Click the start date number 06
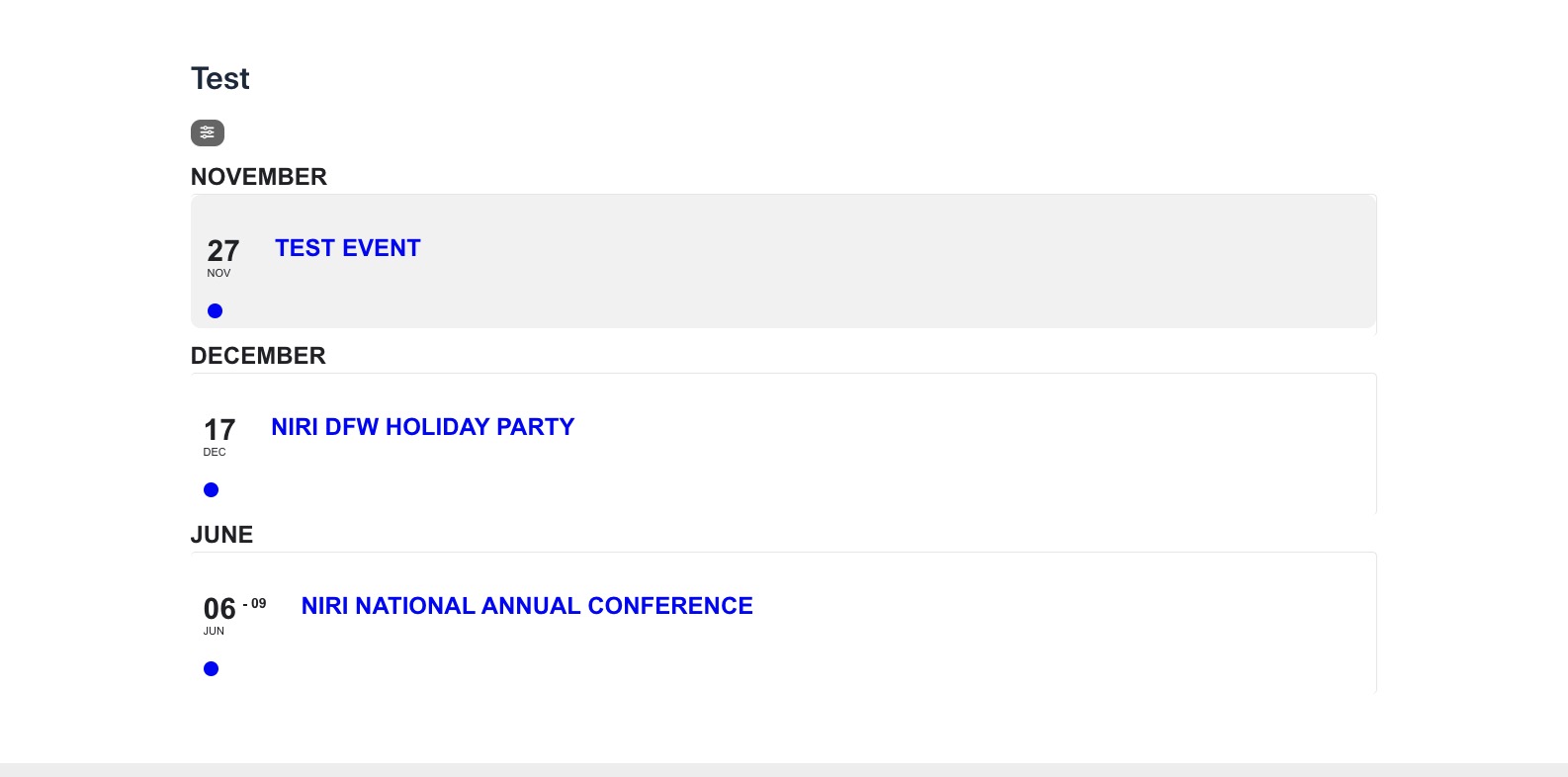This screenshot has width=1568, height=777. [x=219, y=609]
